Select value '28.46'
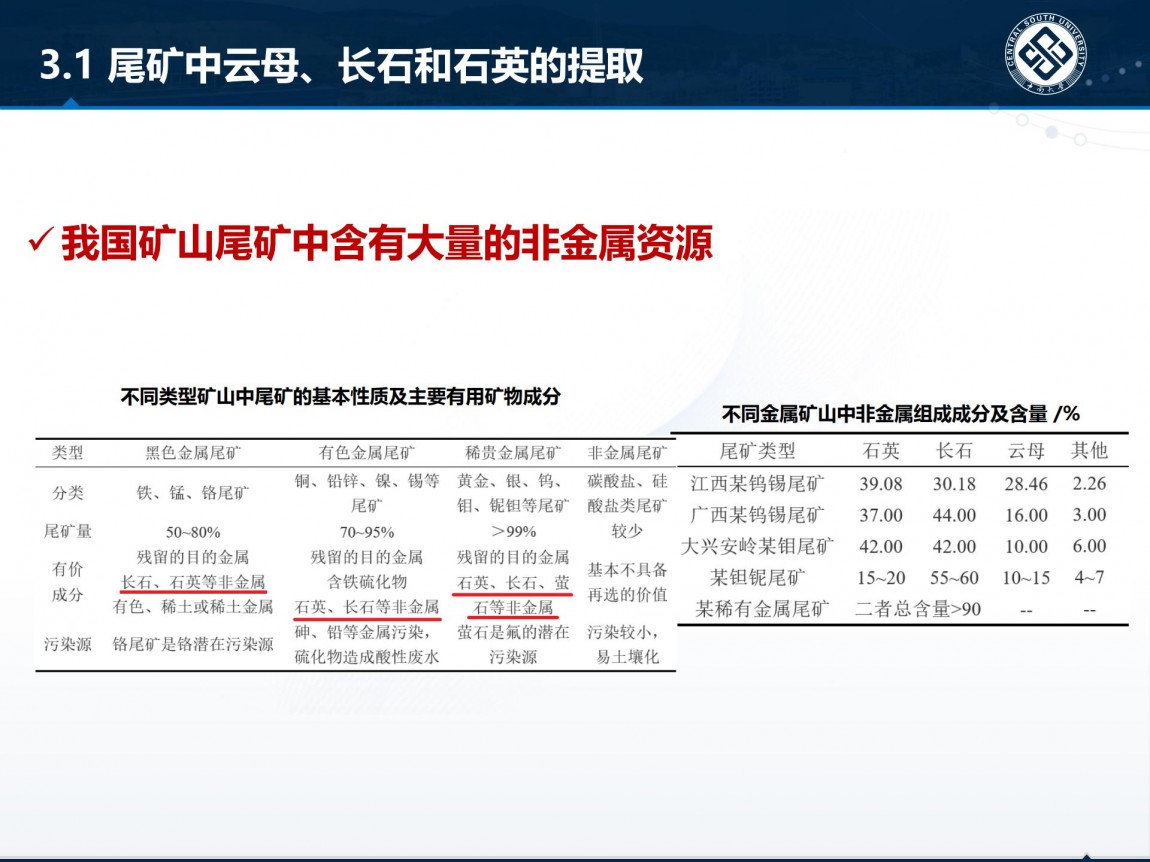Viewport: 1150px width, 862px height. pyautogui.click(x=1026, y=484)
